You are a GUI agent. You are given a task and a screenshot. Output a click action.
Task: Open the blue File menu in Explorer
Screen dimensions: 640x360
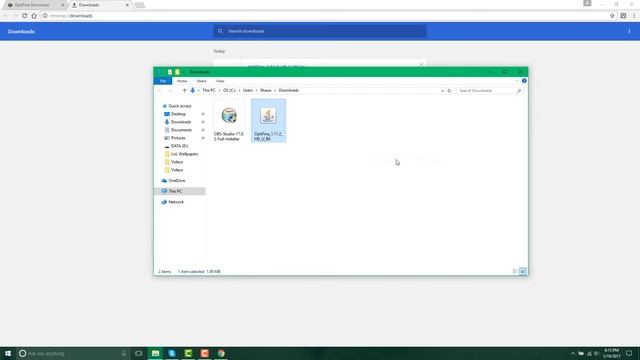162,81
